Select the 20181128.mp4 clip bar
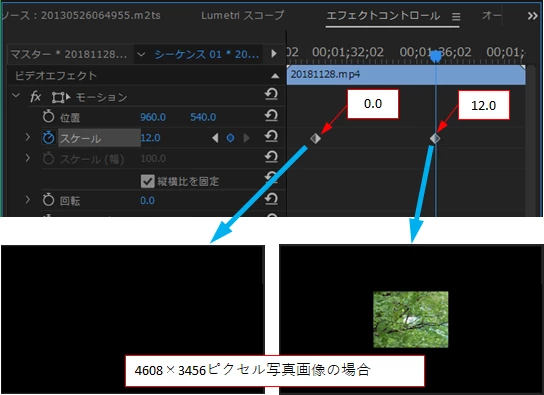Viewport: 544px width, 395px height. point(406,75)
